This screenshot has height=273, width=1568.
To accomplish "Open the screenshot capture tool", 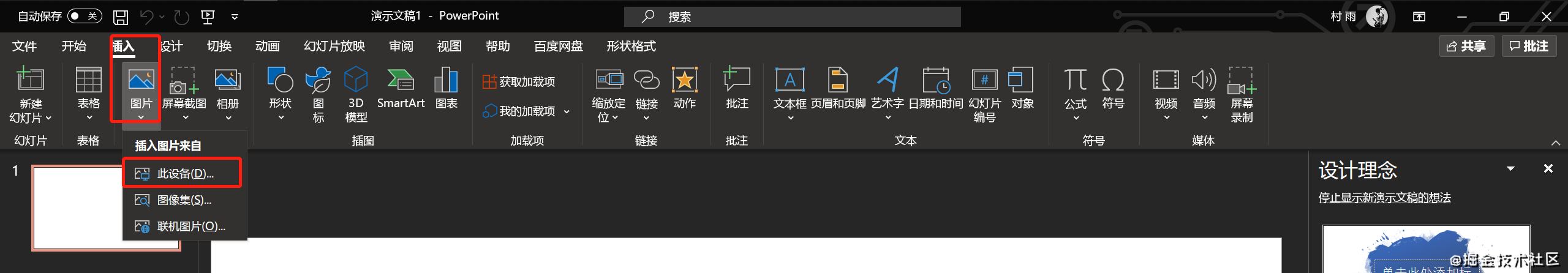I will (184, 89).
